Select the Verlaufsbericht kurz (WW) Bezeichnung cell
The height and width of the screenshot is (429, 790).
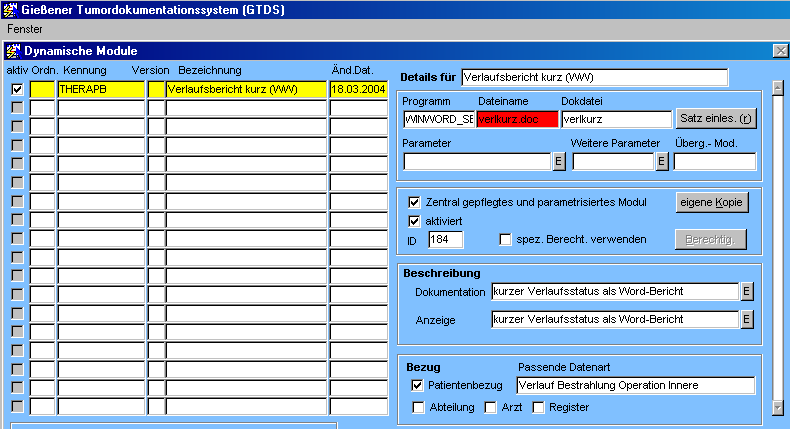246,89
